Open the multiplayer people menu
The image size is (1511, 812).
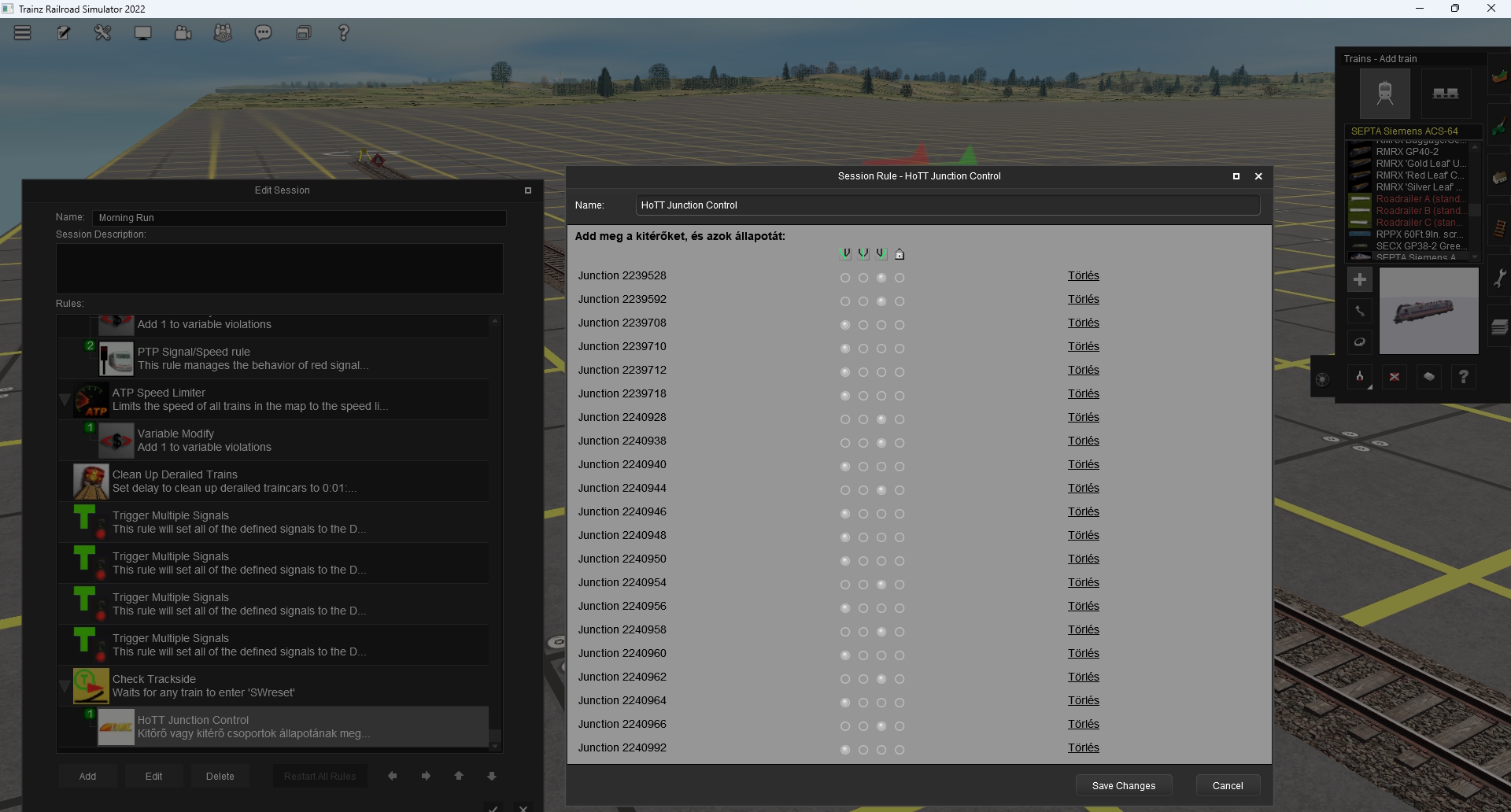224,33
